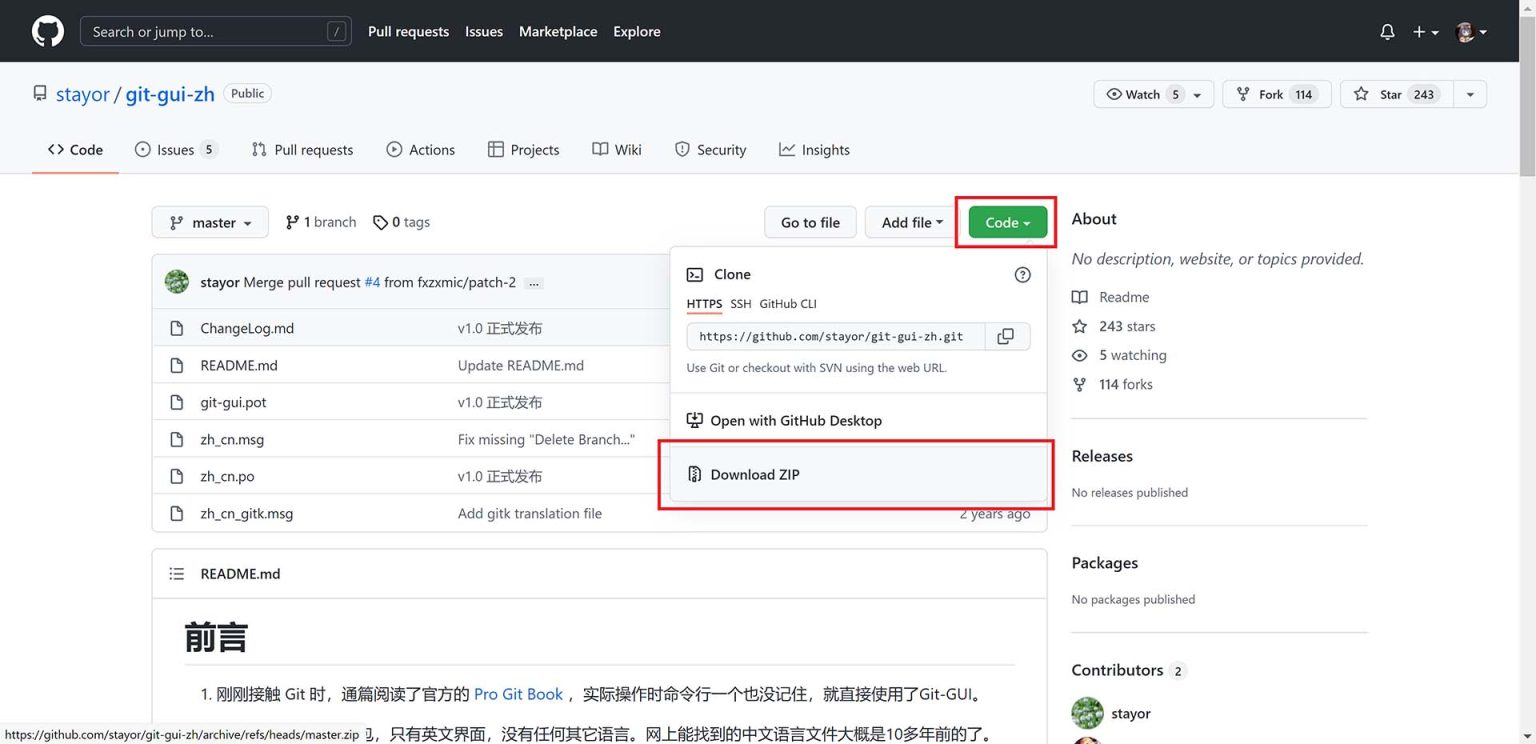The height and width of the screenshot is (744, 1536).
Task: Click the list icon on the README.md header
Action: [x=177, y=573]
